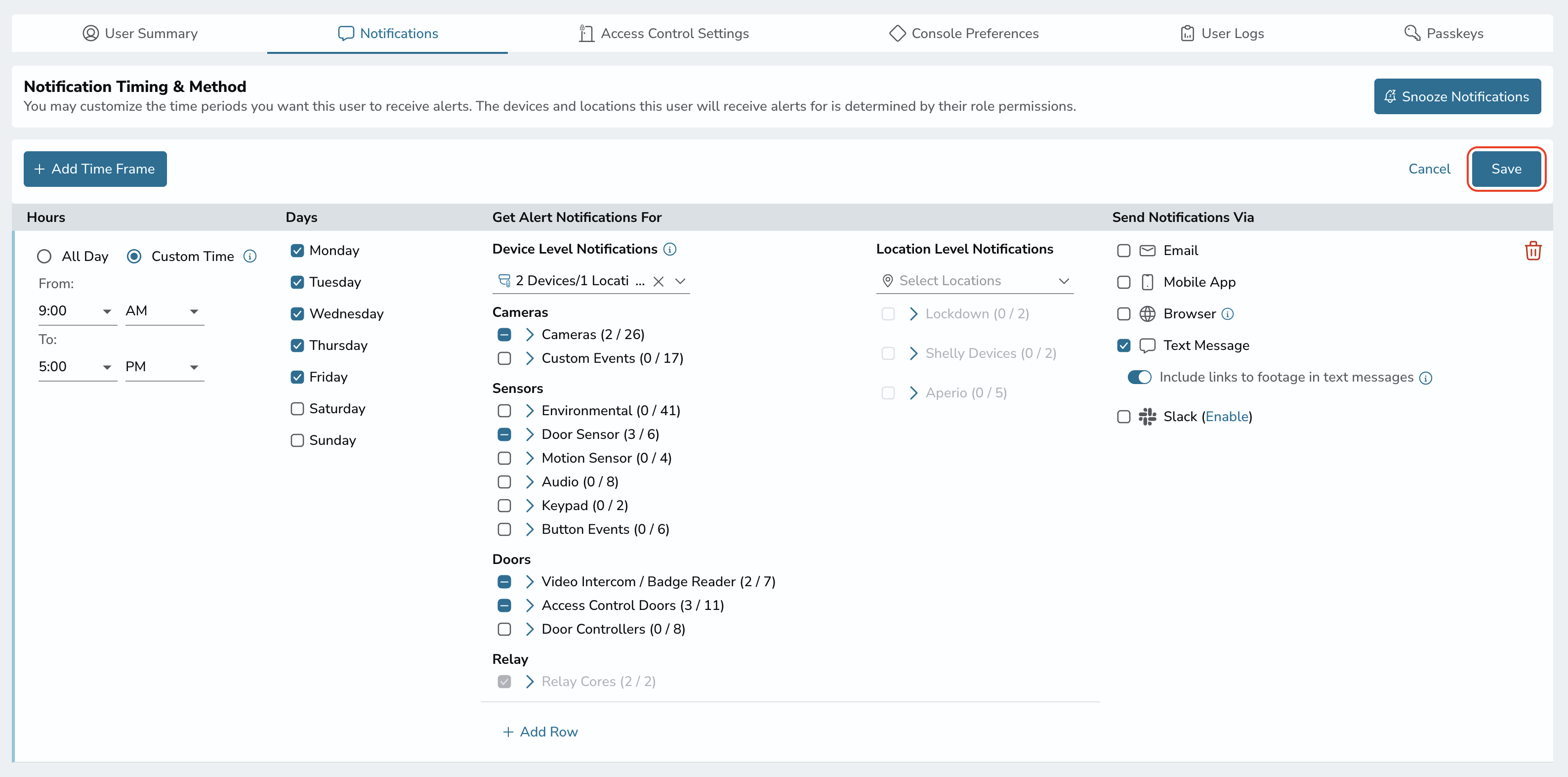The width and height of the screenshot is (1568, 777).
Task: Click Snooze Notifications button
Action: pos(1457,96)
